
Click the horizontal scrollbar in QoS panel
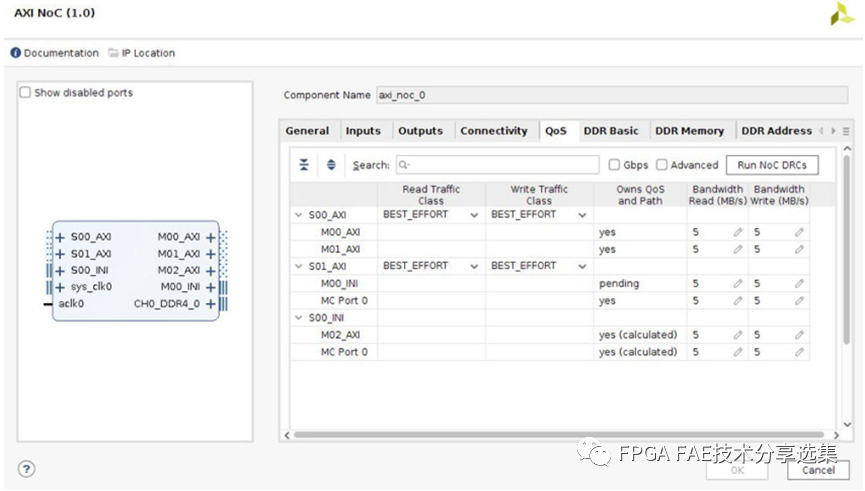point(558,435)
